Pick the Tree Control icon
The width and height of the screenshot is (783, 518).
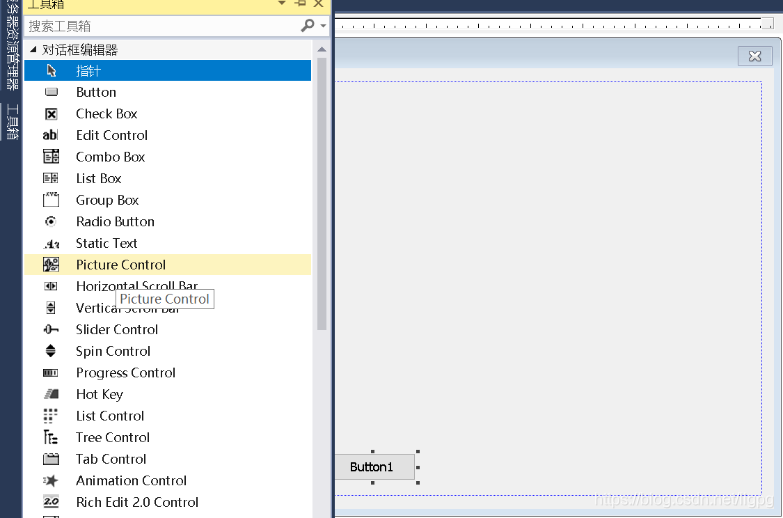[50, 437]
